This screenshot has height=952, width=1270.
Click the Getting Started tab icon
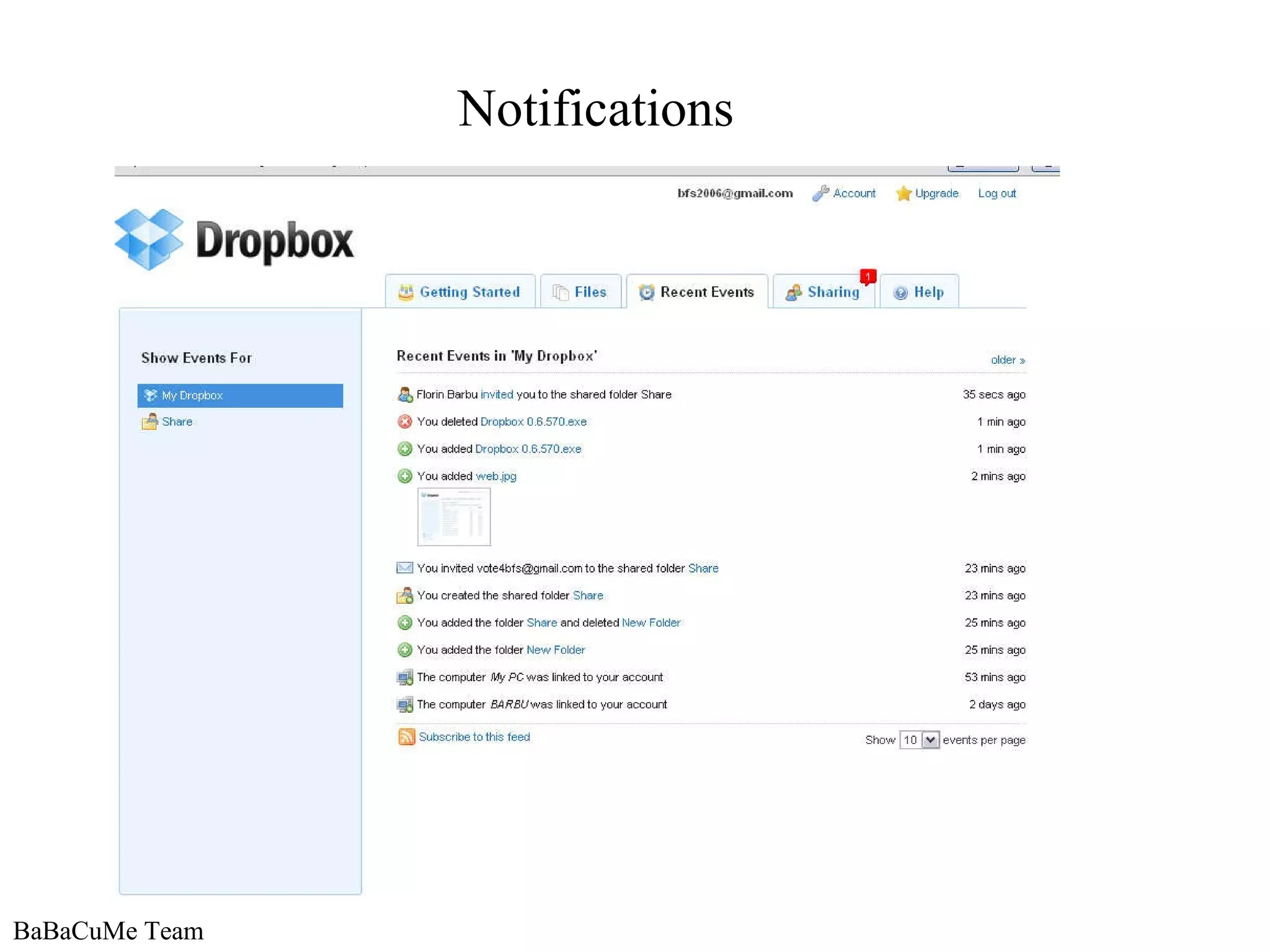pyautogui.click(x=406, y=292)
